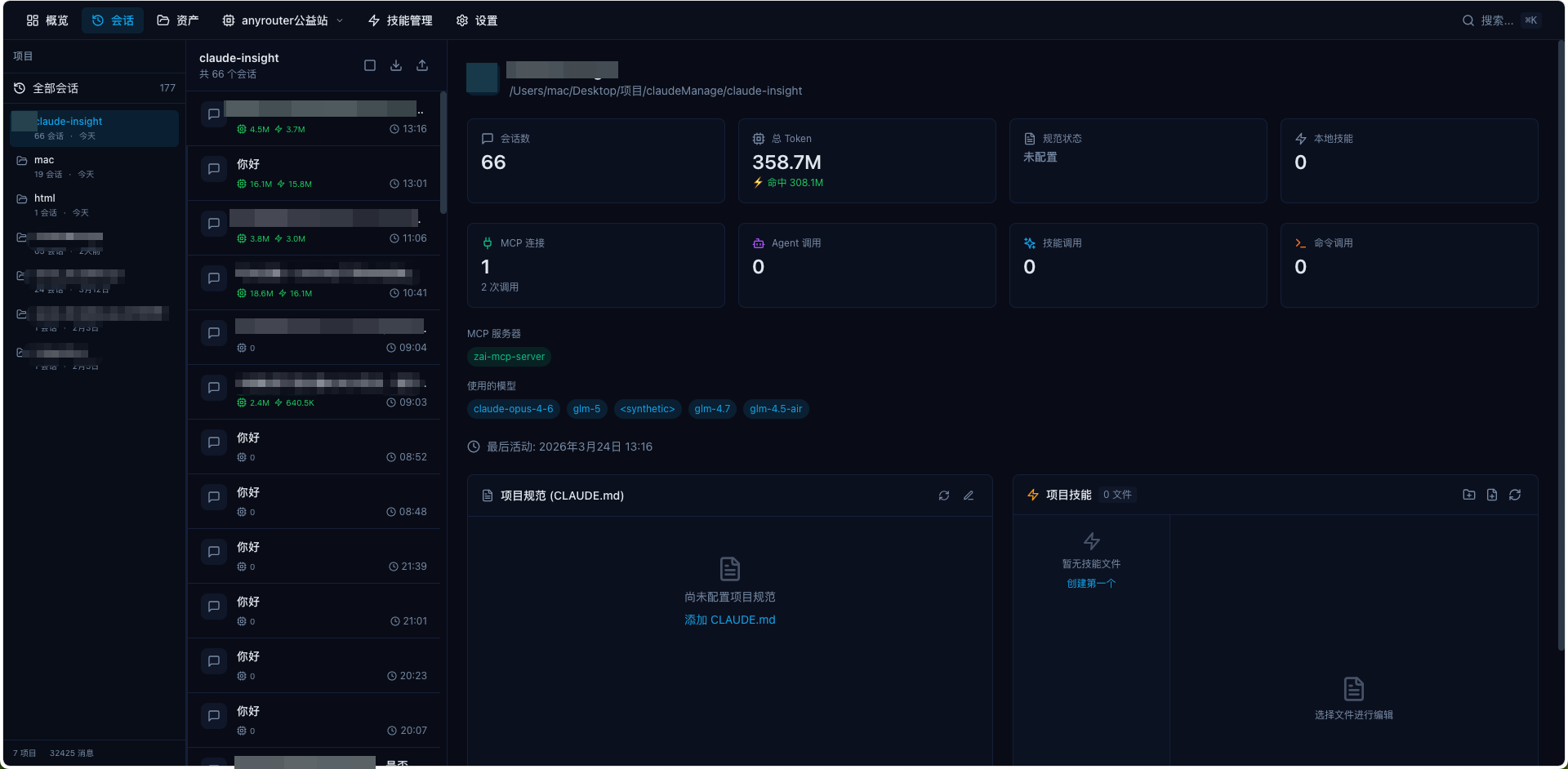Image resolution: width=1568 pixels, height=769 pixels.
Task: Open the 你好 session from 20:23
Action: coord(314,665)
